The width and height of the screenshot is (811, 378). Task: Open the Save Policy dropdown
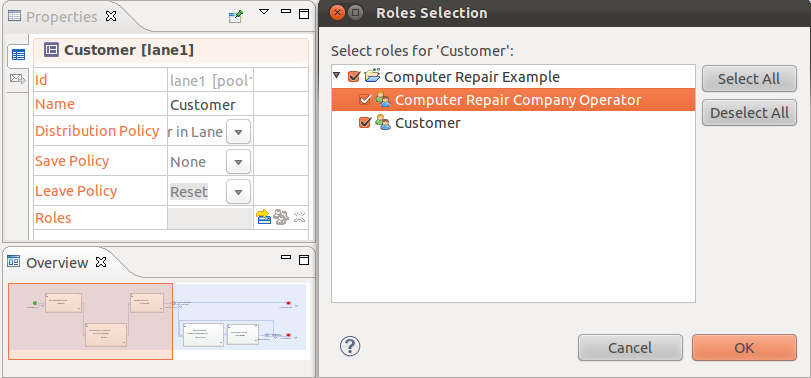pyautogui.click(x=238, y=162)
